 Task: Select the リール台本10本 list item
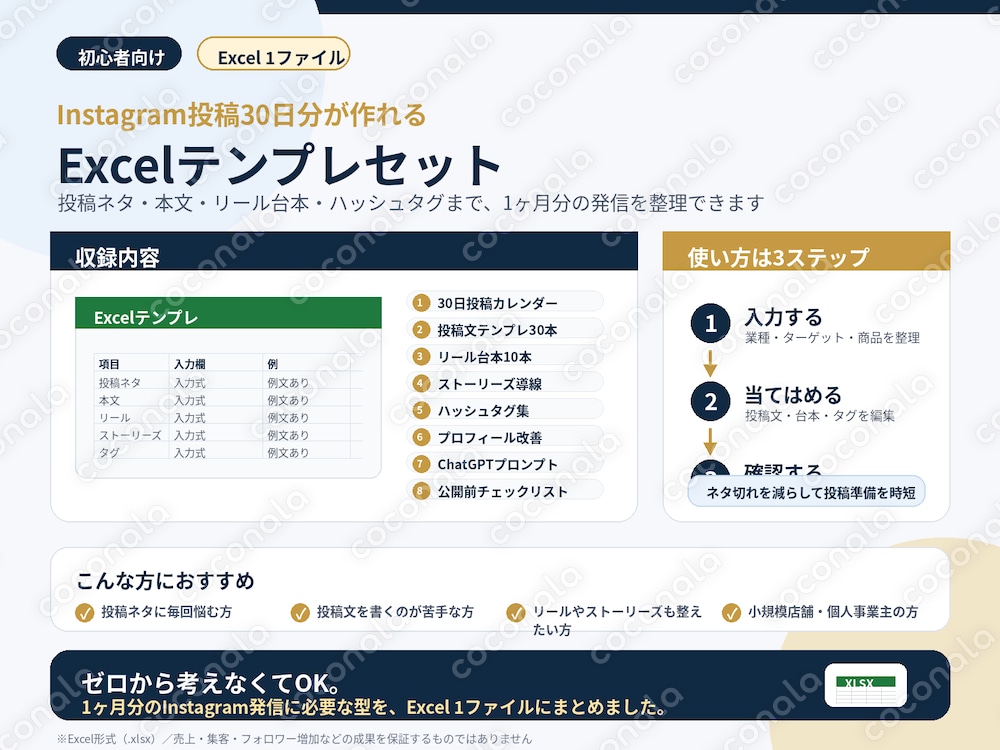click(504, 356)
